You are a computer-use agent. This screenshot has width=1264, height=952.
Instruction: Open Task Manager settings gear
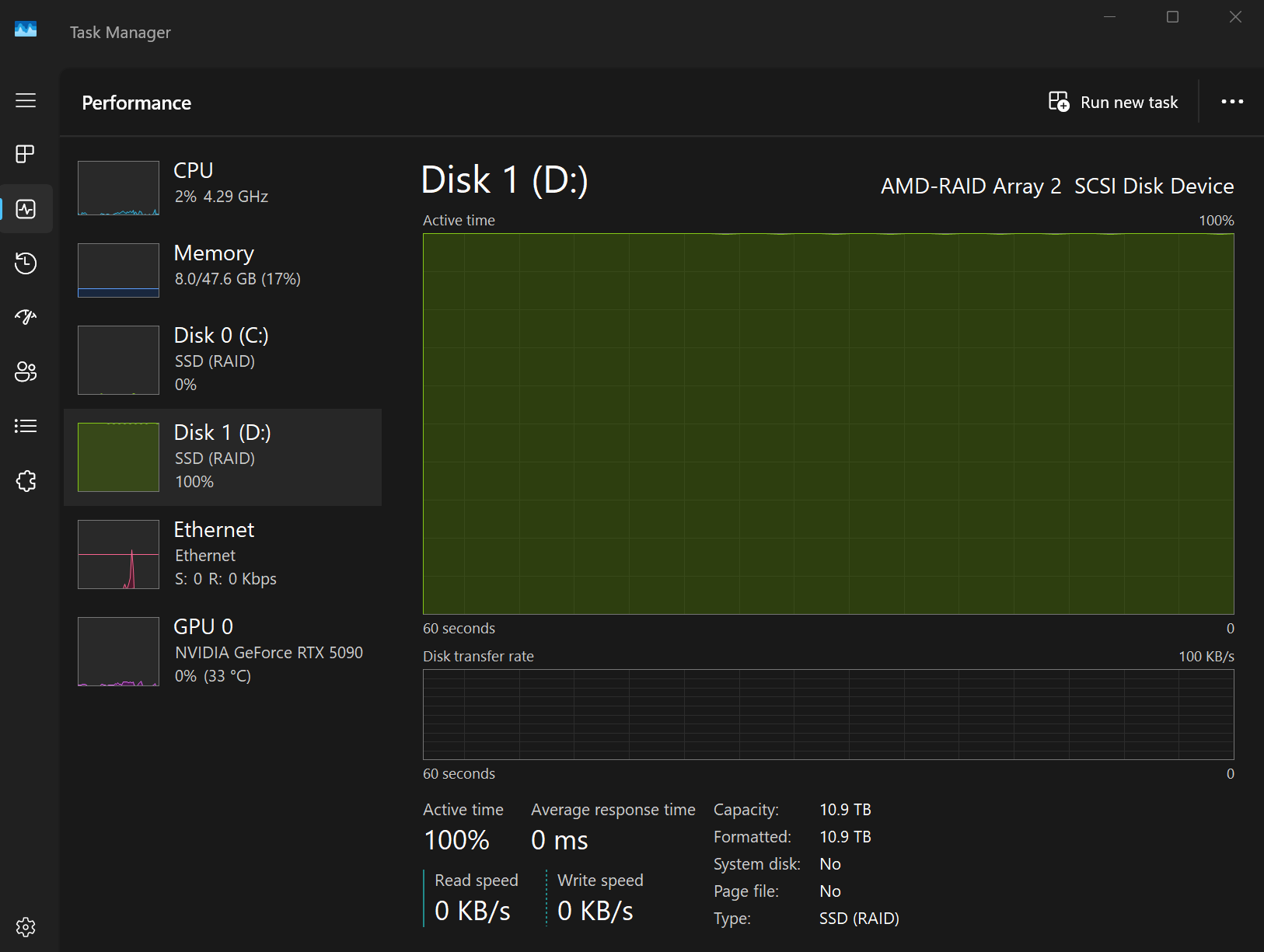[26, 927]
